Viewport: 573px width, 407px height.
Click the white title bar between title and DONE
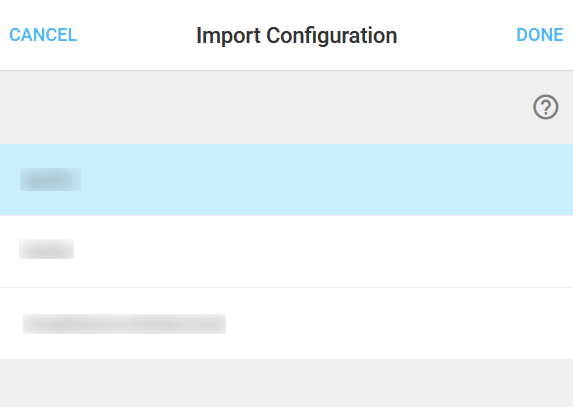[457, 35]
